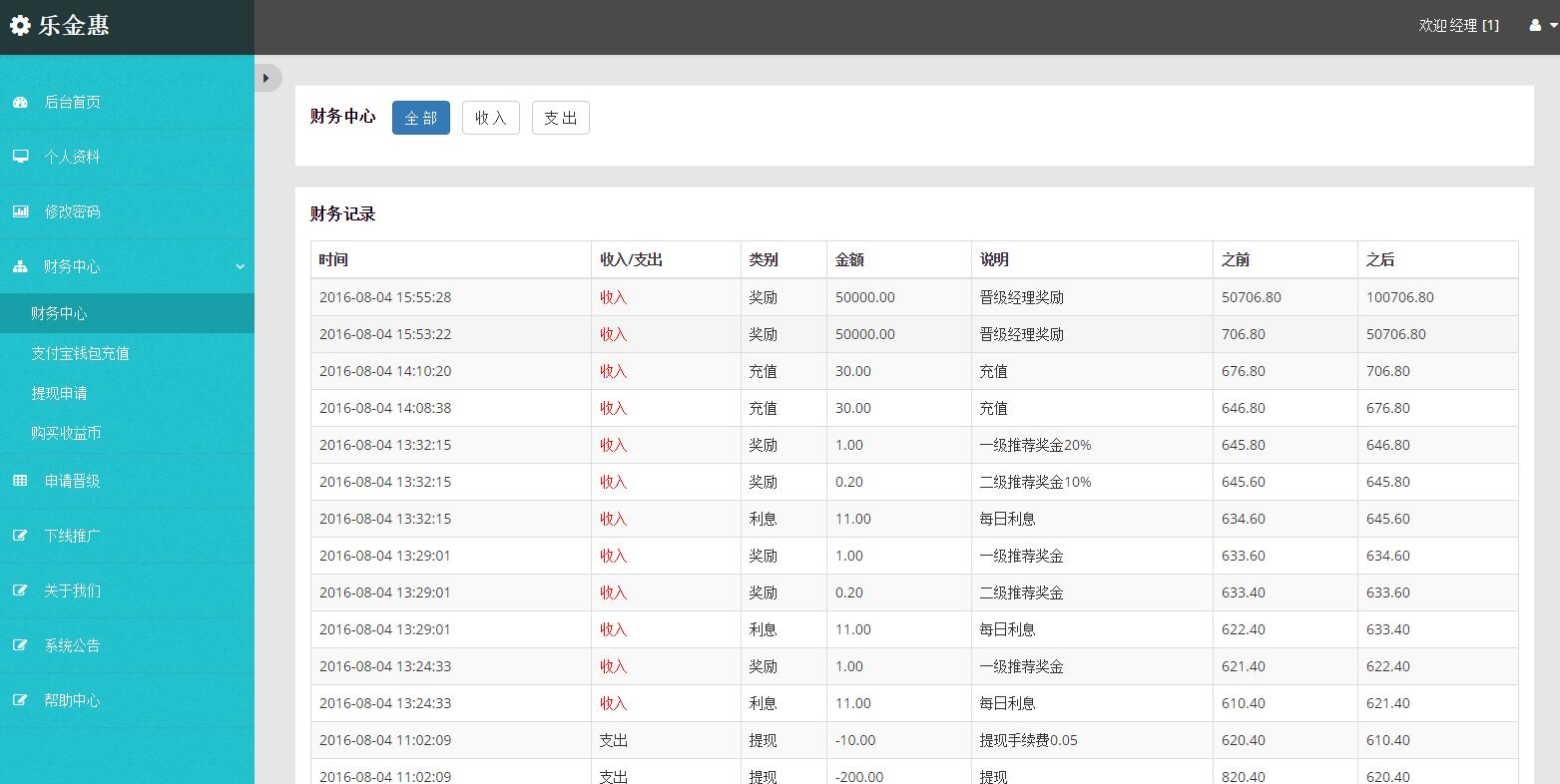Click the edit icon for 系统公告
1560x784 pixels.
coord(20,645)
